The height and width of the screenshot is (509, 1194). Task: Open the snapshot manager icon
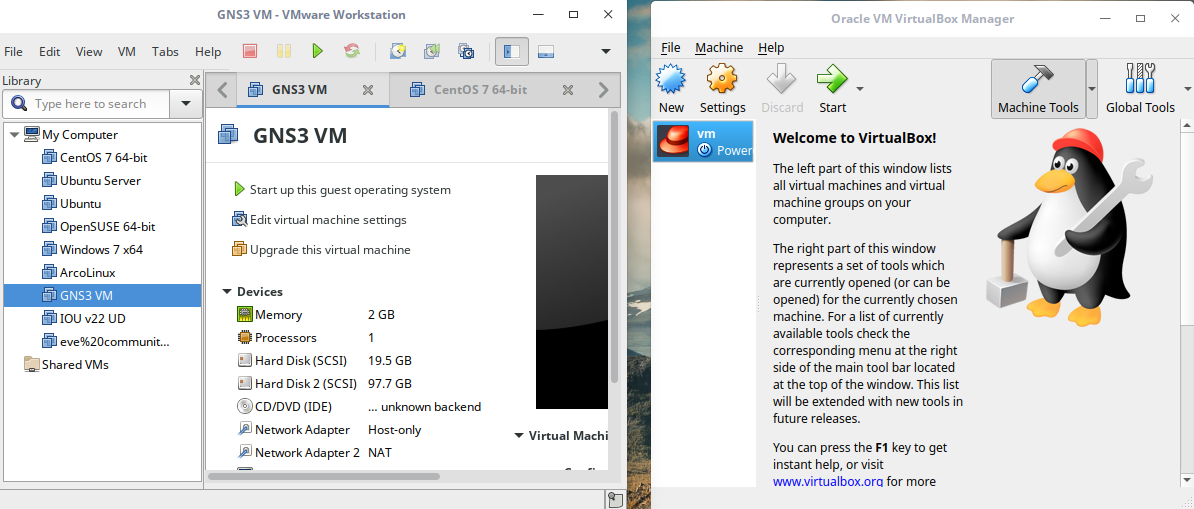click(466, 51)
